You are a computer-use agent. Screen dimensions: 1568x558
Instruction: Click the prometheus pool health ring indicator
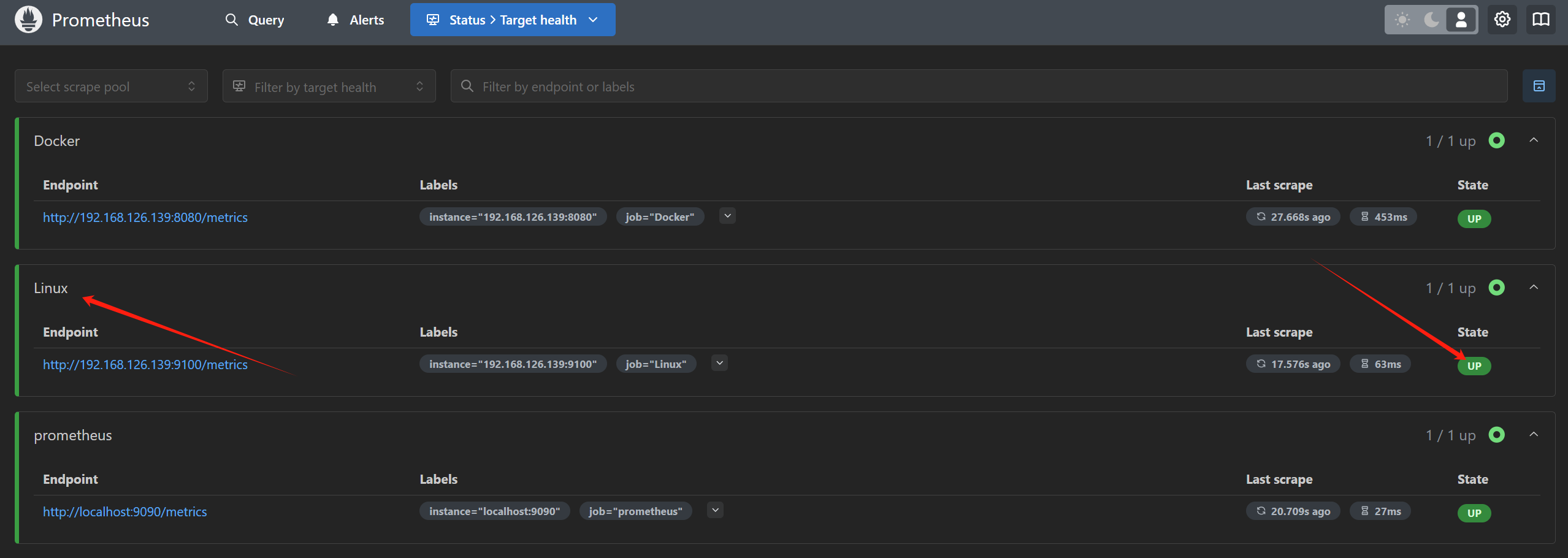click(x=1496, y=435)
